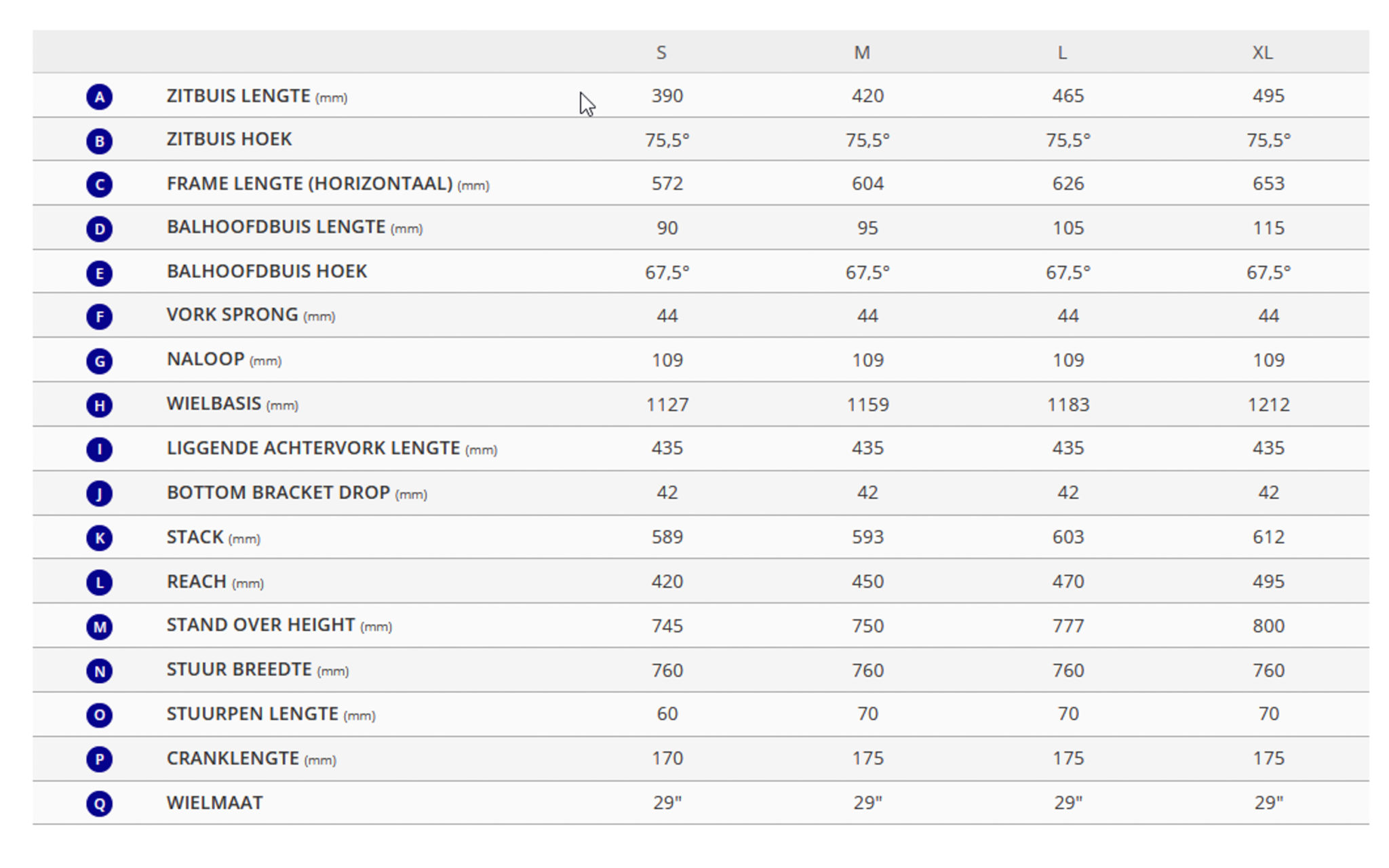The height and width of the screenshot is (868, 1389).
Task: Click the 626 frame length value
Action: point(1068,184)
